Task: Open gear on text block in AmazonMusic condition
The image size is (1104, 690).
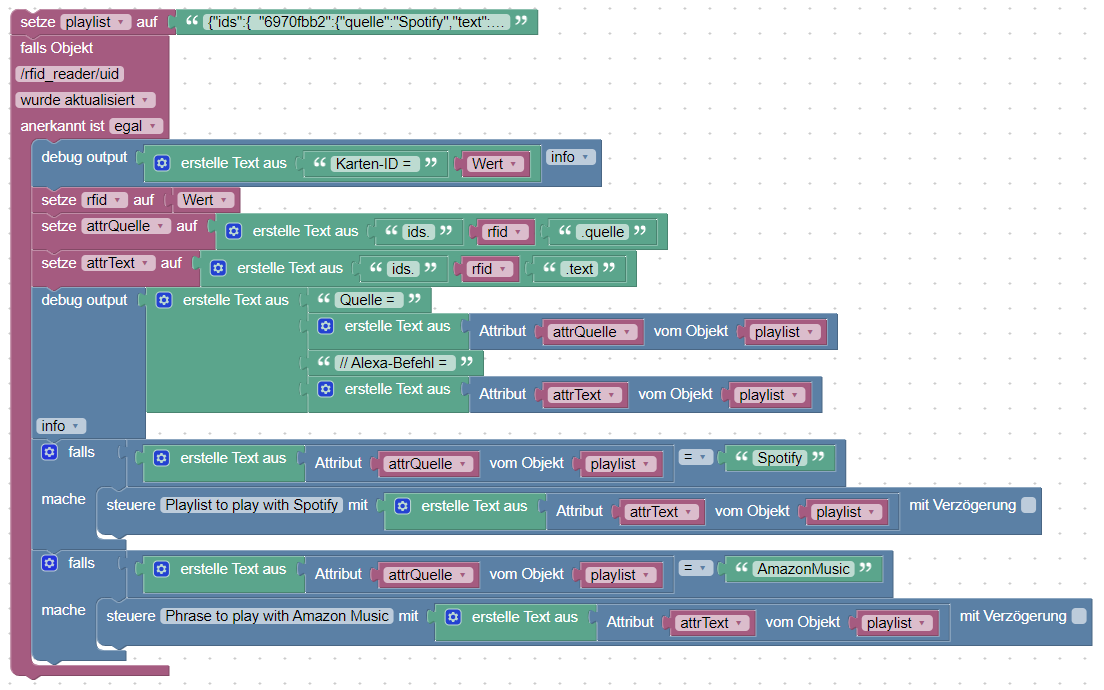Action: (161, 569)
